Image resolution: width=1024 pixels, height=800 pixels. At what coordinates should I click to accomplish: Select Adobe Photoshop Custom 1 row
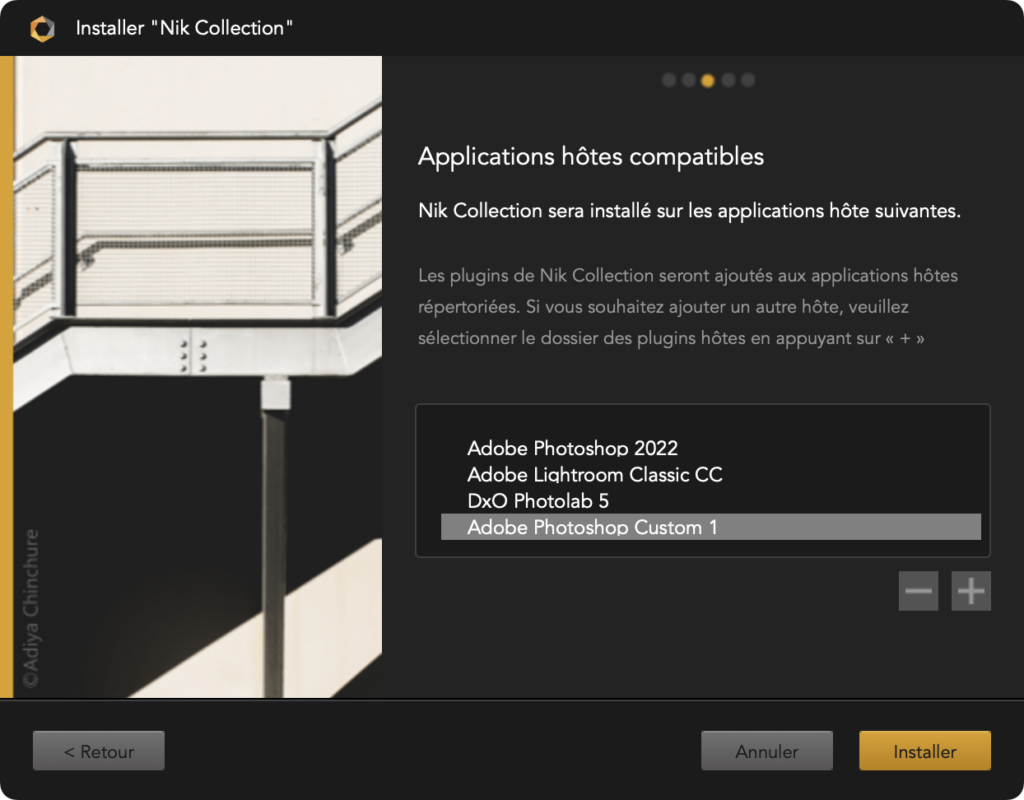pyautogui.click(x=711, y=527)
